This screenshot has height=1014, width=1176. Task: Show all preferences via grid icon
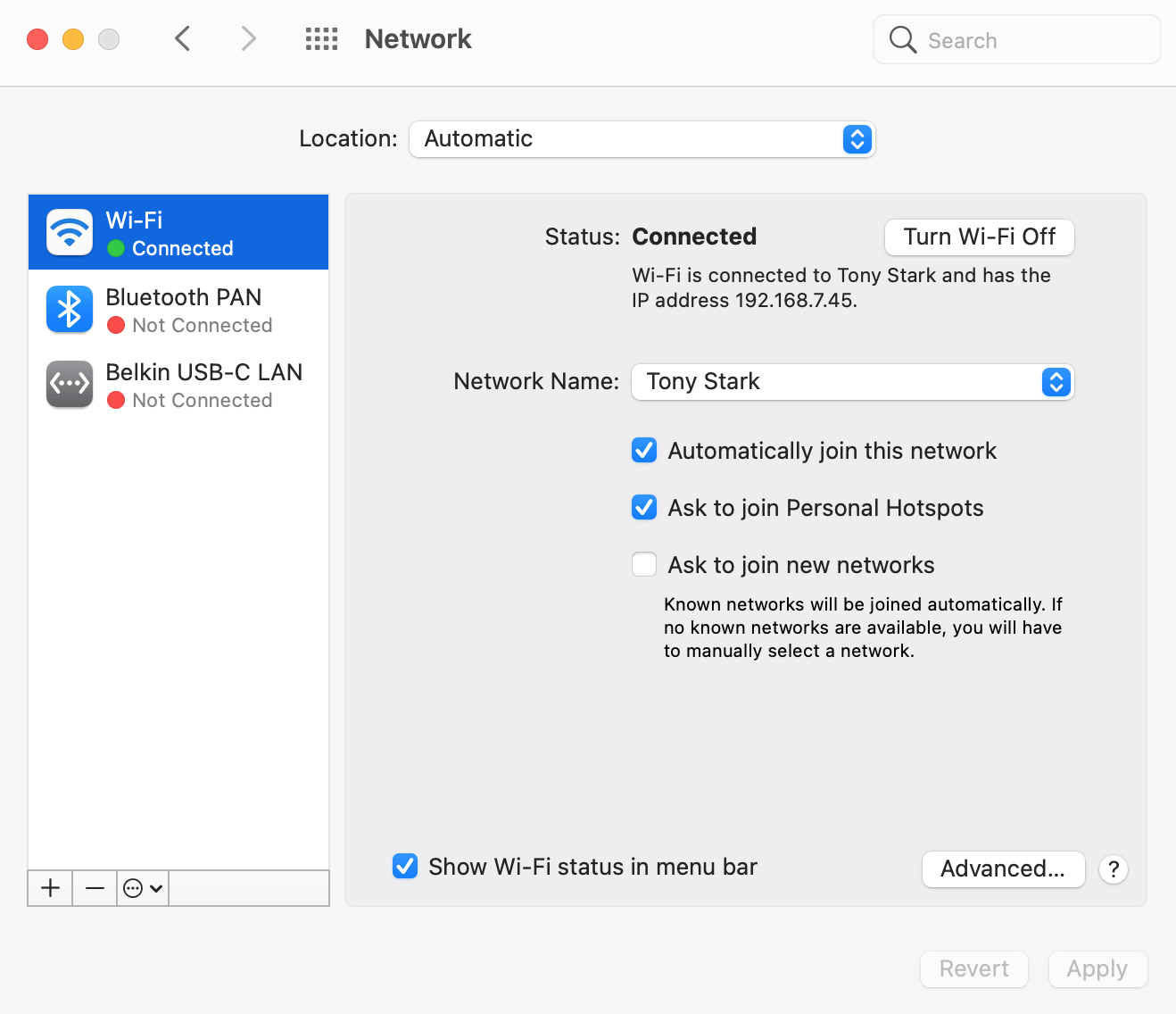pos(321,38)
